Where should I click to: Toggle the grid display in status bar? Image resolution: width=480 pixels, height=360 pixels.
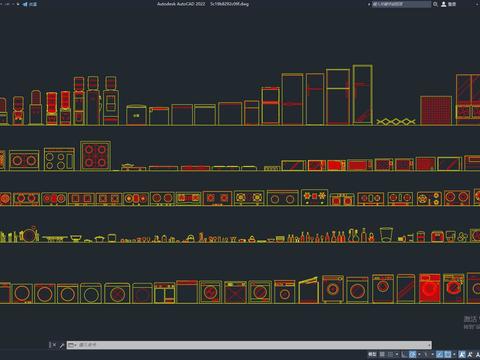click(382, 354)
